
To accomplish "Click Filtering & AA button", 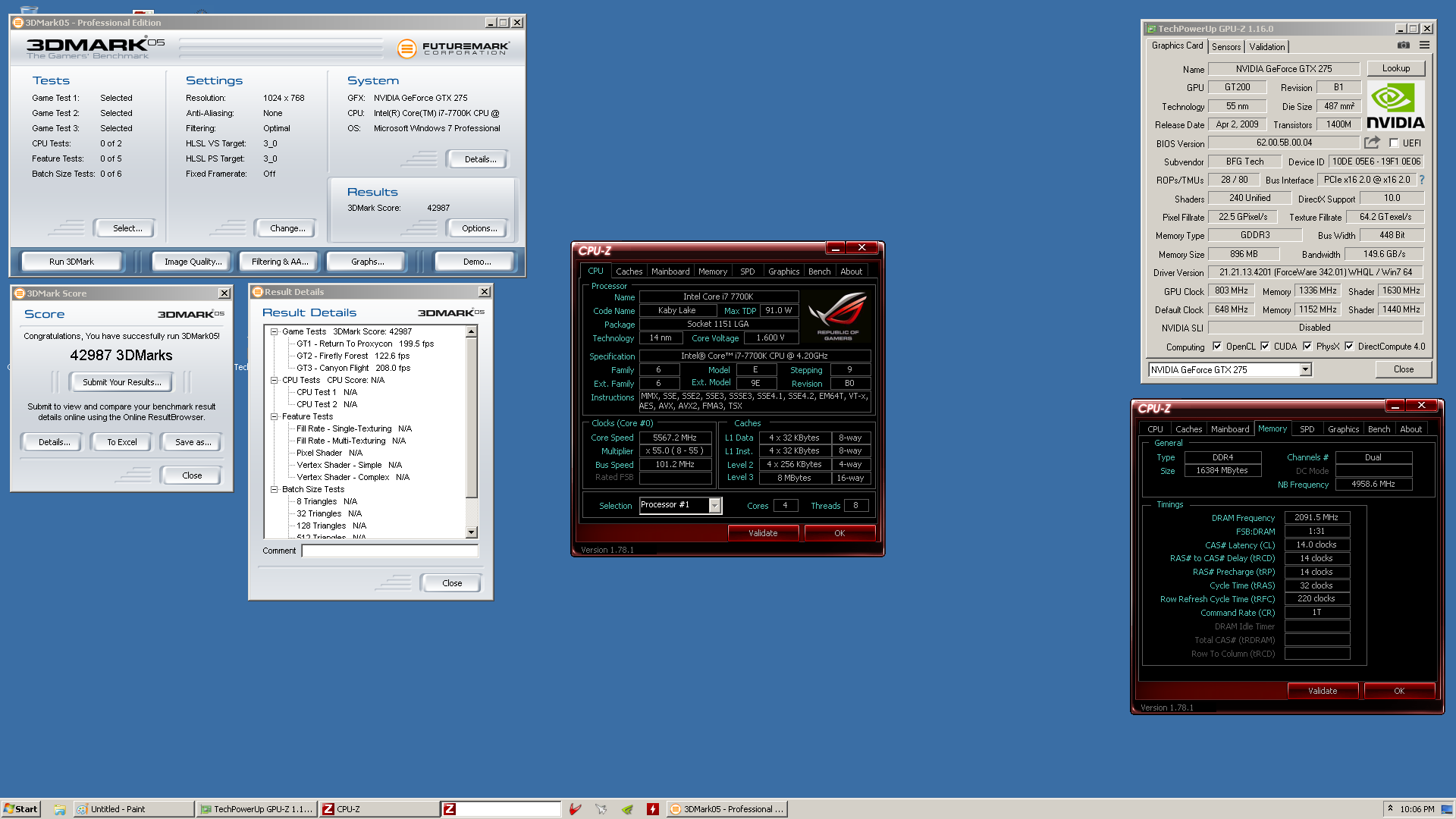I will (280, 262).
